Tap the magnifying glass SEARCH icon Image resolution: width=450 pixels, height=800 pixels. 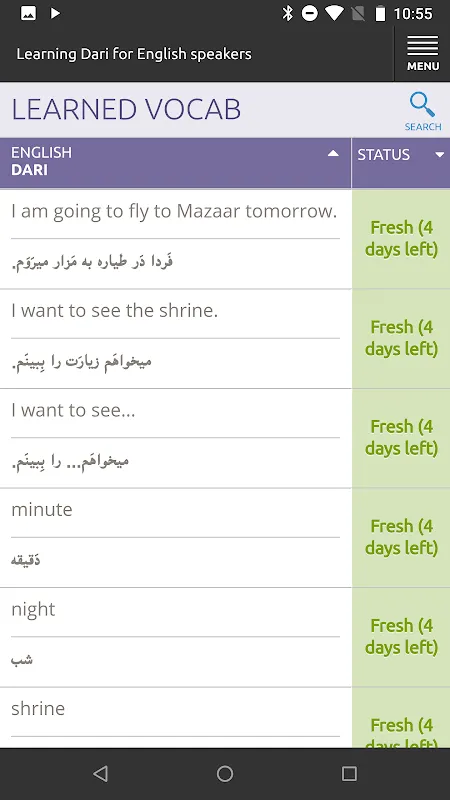tap(422, 111)
